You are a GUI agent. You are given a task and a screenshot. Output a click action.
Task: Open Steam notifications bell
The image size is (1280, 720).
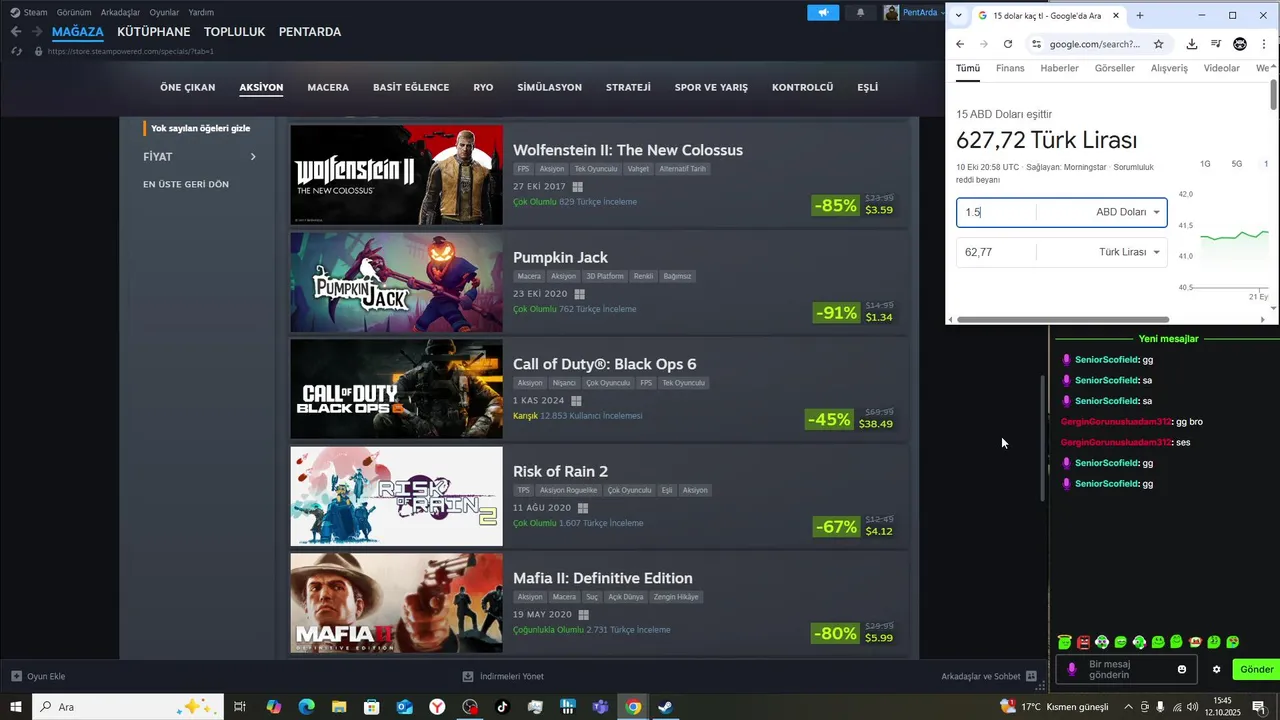click(x=860, y=13)
